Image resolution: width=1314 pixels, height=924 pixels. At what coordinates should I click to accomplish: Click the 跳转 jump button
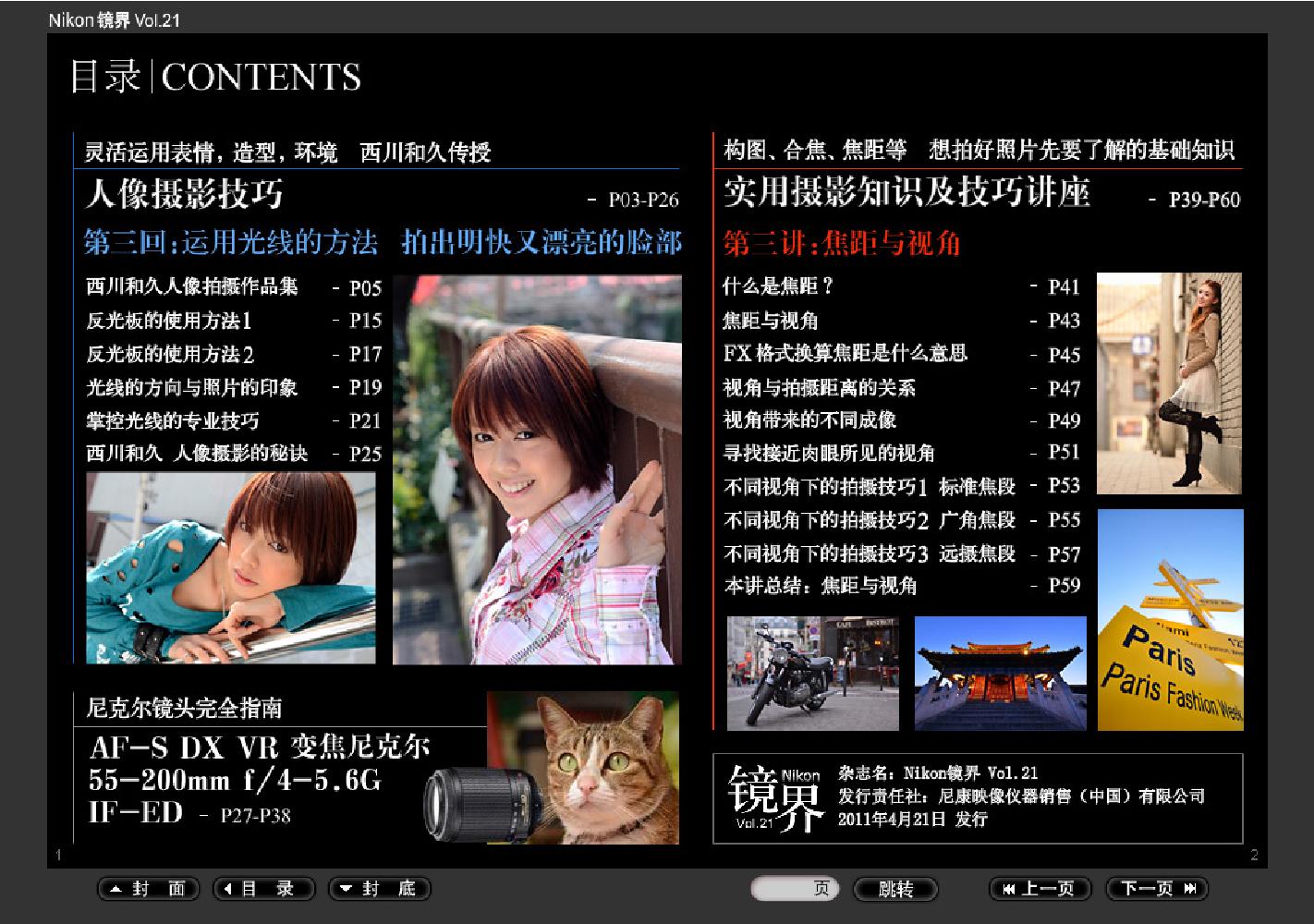pyautogui.click(x=895, y=889)
